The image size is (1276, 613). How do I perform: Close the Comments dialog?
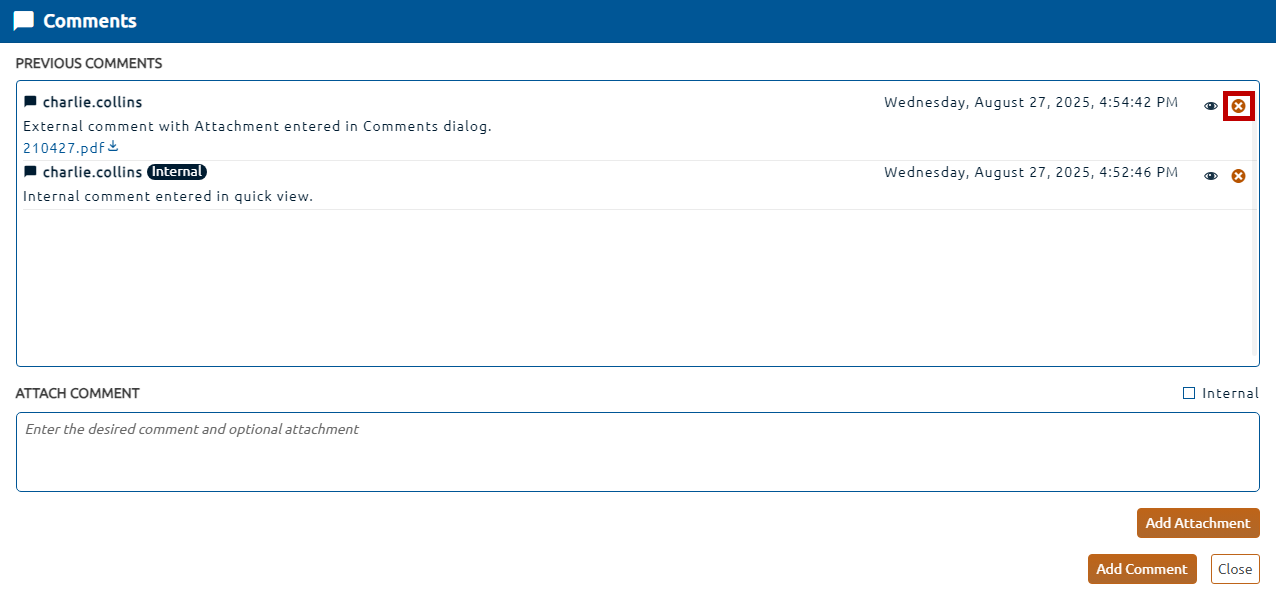(1235, 569)
